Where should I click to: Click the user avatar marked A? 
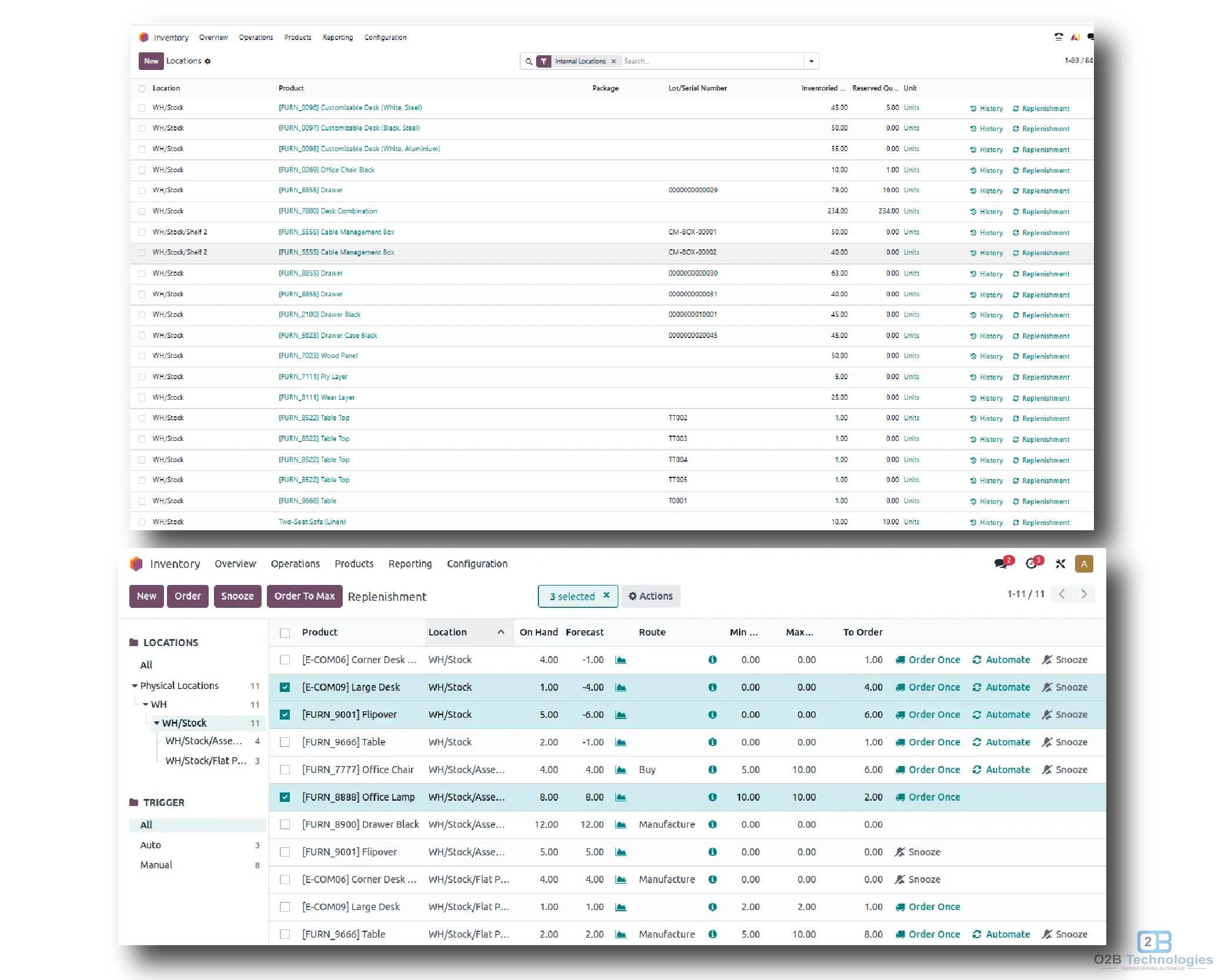pos(1085,563)
